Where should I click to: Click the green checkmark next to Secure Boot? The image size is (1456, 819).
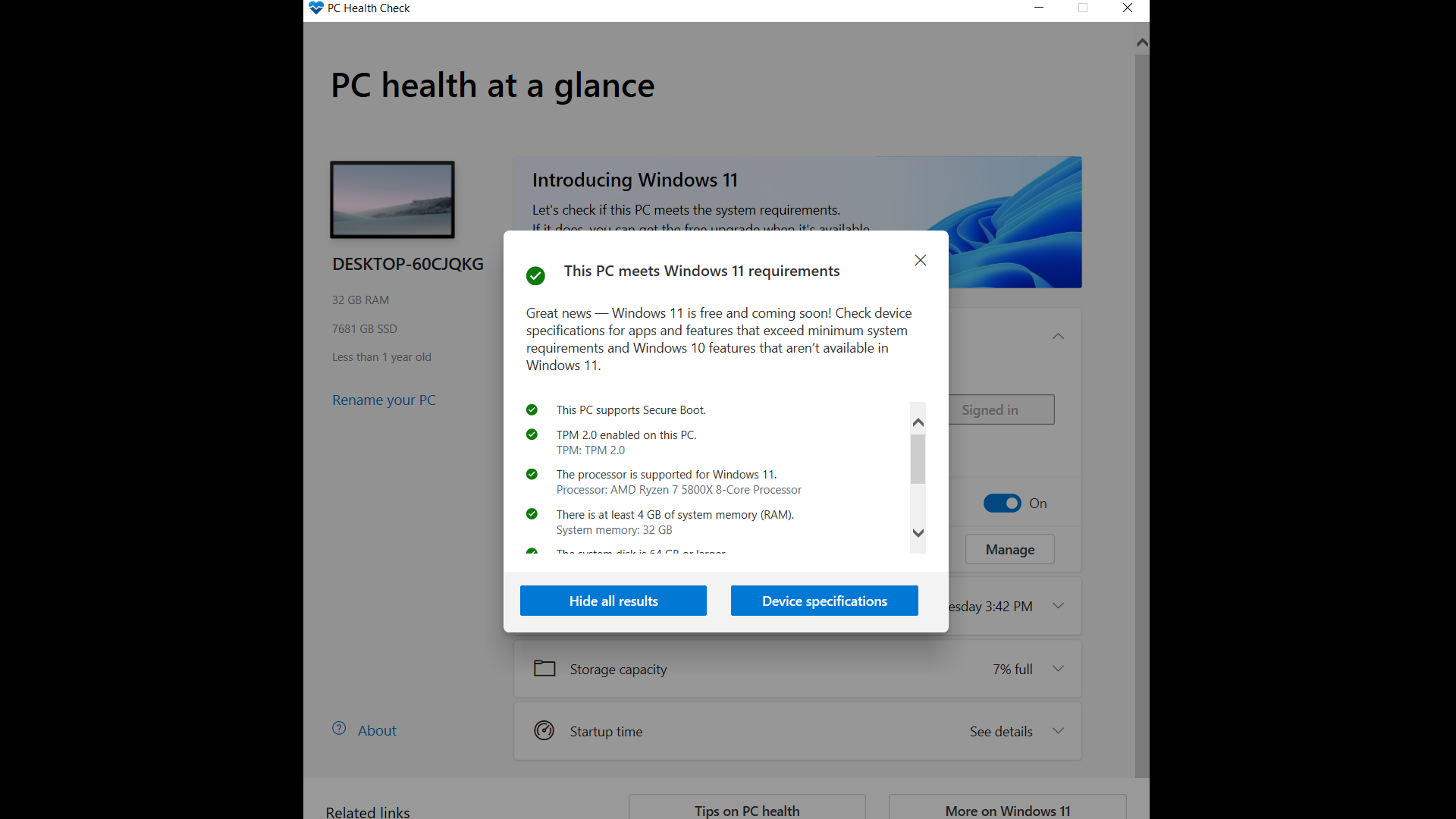533,410
